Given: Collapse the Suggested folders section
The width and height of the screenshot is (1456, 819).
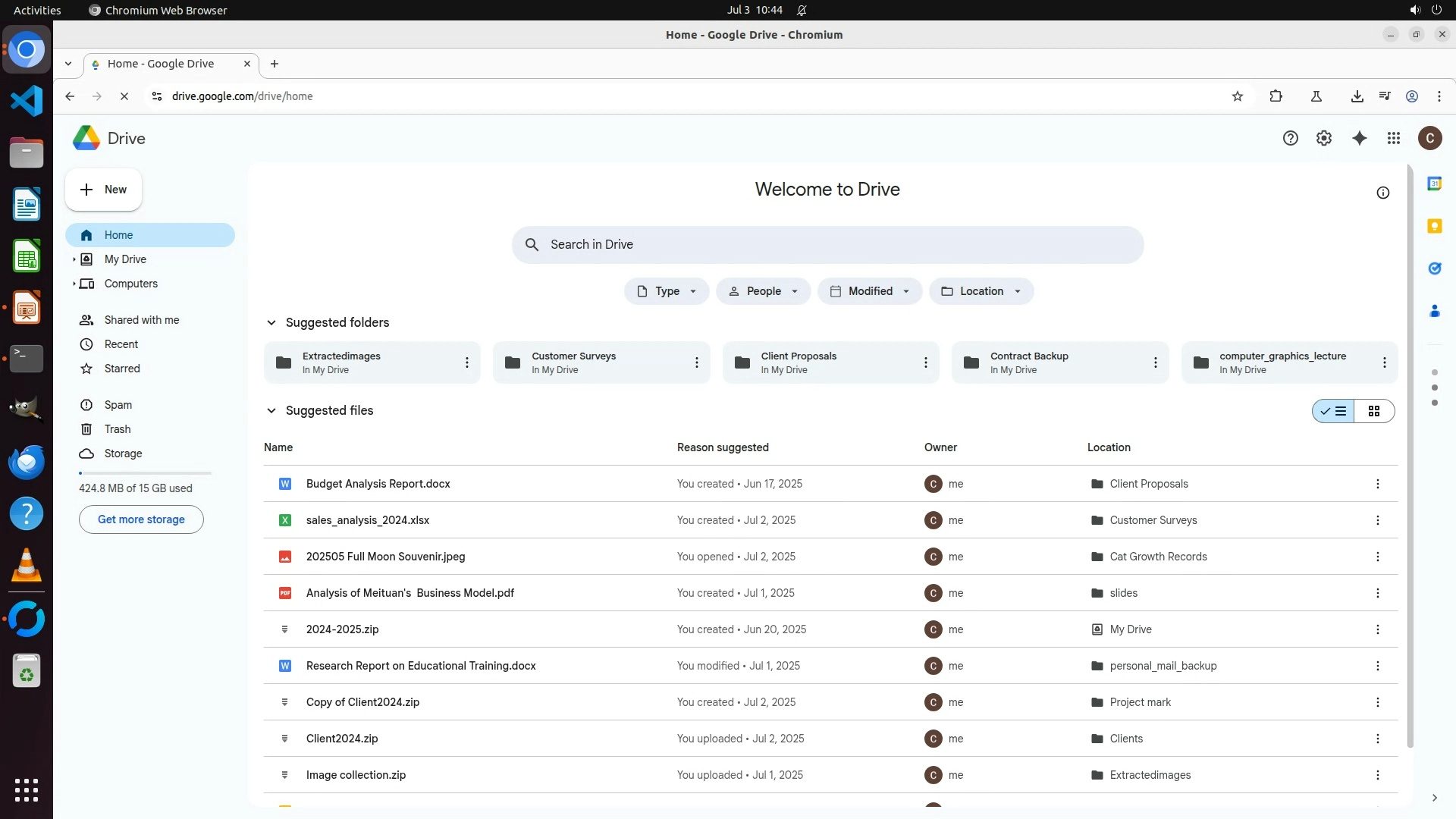Looking at the screenshot, I should 271,322.
